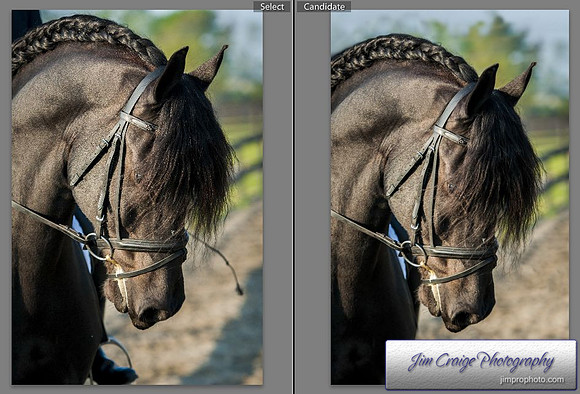Click the Select label above left photo
This screenshot has width=580, height=394.
(272, 7)
